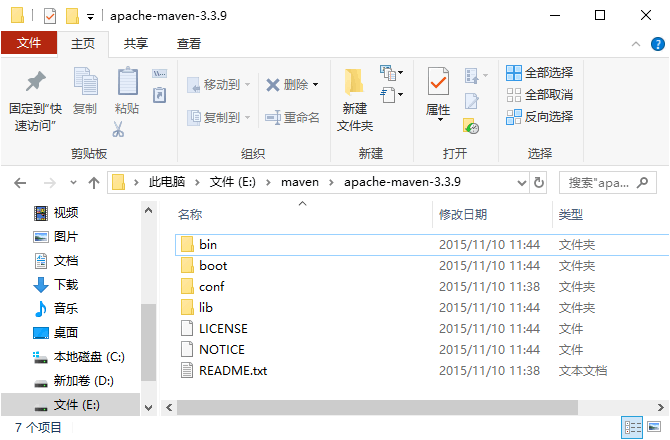This screenshot has height=440, width=670.
Task: Switch to details view in status bar
Action: point(632,428)
